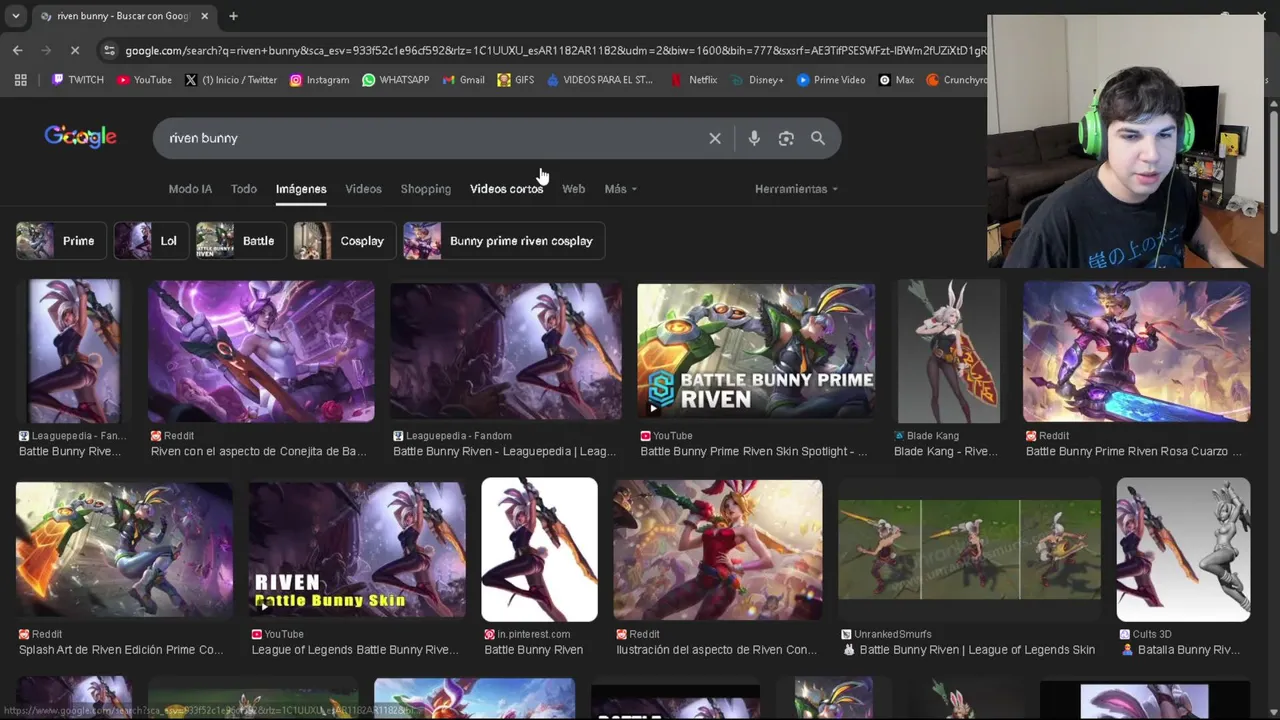Open in.pinterest.com Battle Bunny Riven image
Image resolution: width=1280 pixels, height=720 pixels.
539,549
